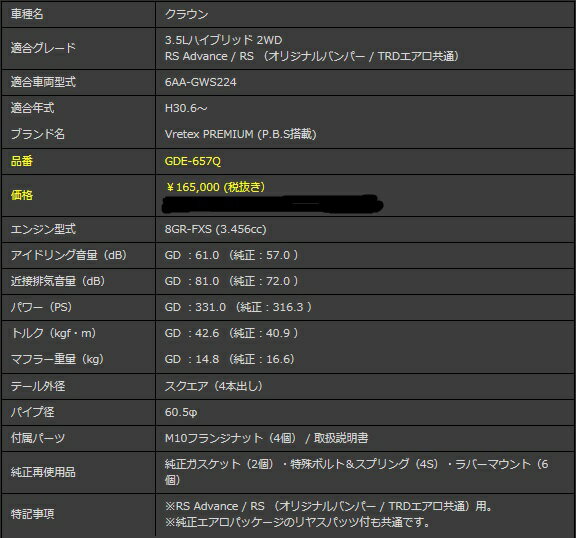Image resolution: width=576 pixels, height=538 pixels.
Task: Select the 'トルク (kgf・m)' label
Action: [x=54, y=333]
